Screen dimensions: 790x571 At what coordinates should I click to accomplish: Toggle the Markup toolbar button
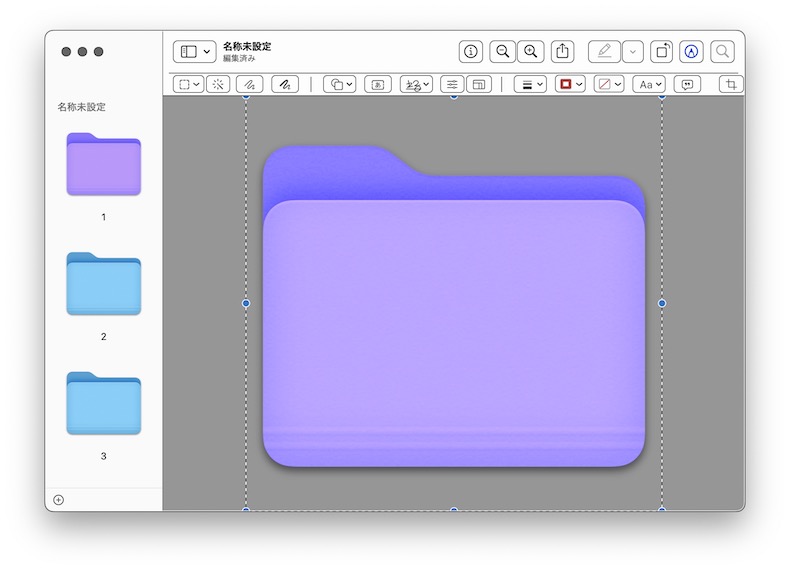(691, 51)
